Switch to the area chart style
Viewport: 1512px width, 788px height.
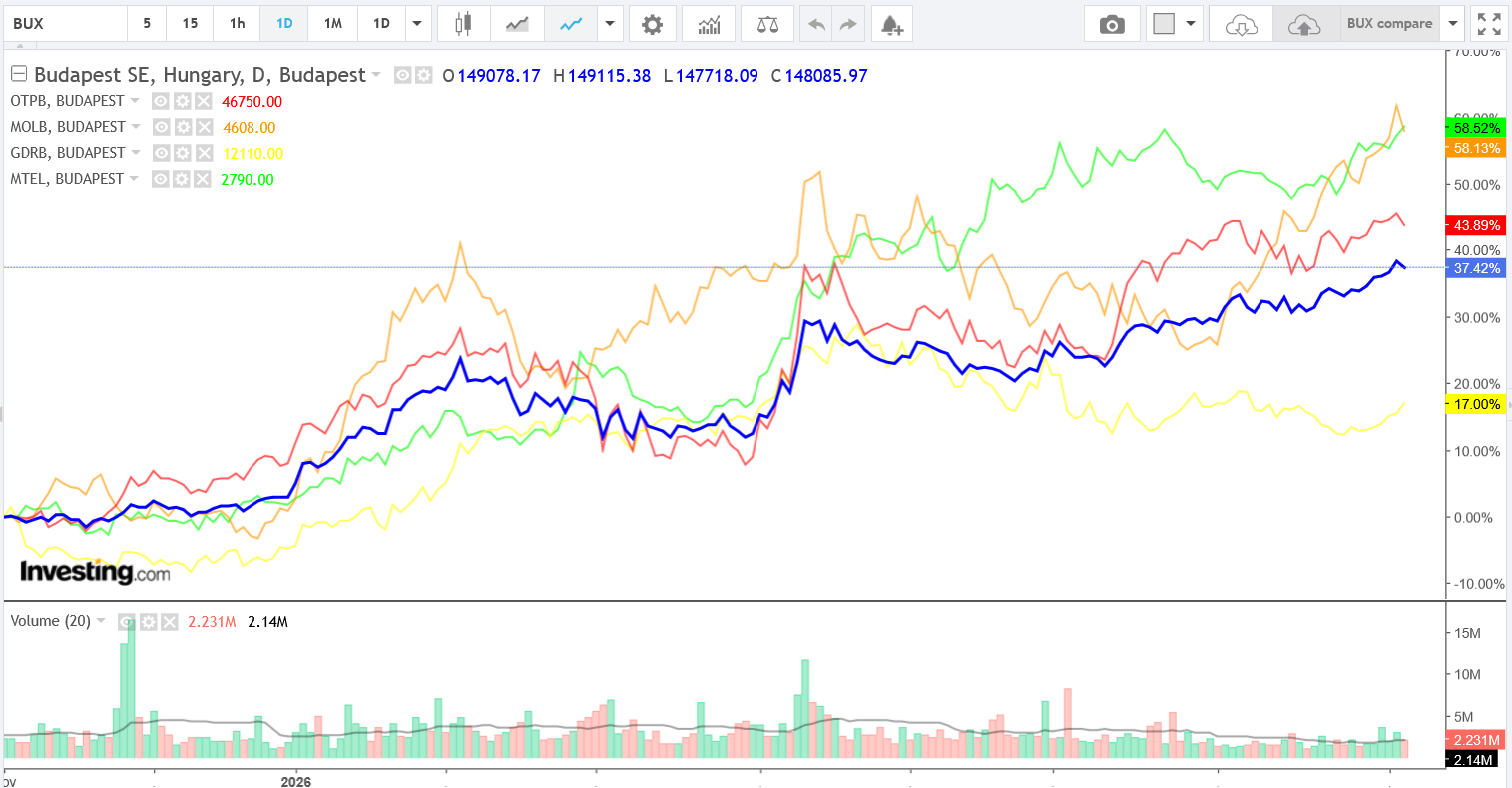(517, 24)
